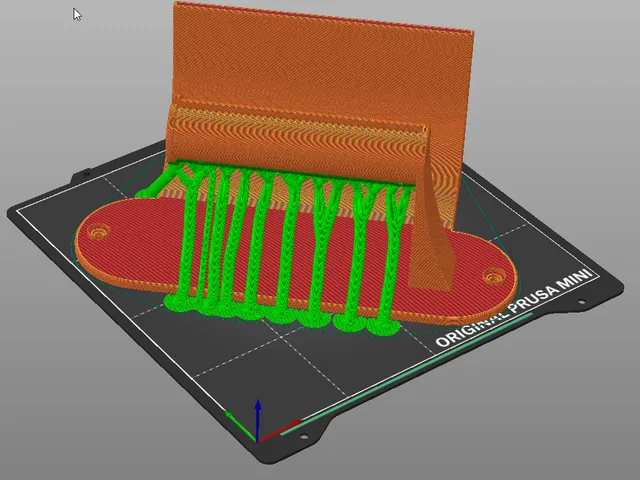This screenshot has width=640, height=480.
Task: Click the left screw hole on the base
Action: click(99, 232)
